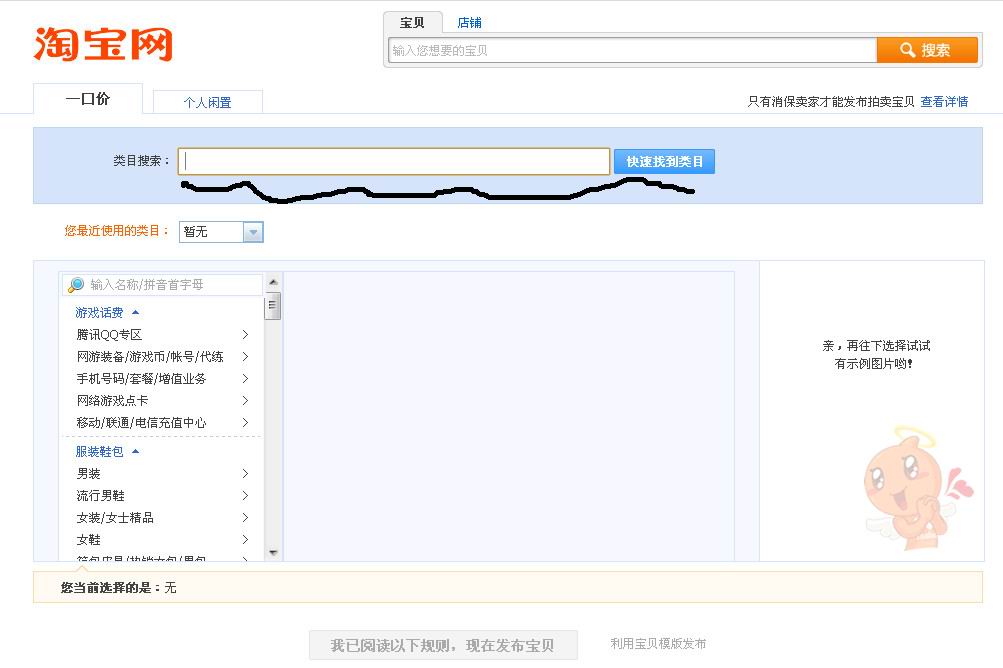Screen dimensions: 1003x668
Task: Select 流行男鞋 category
Action: pyautogui.click(x=100, y=496)
